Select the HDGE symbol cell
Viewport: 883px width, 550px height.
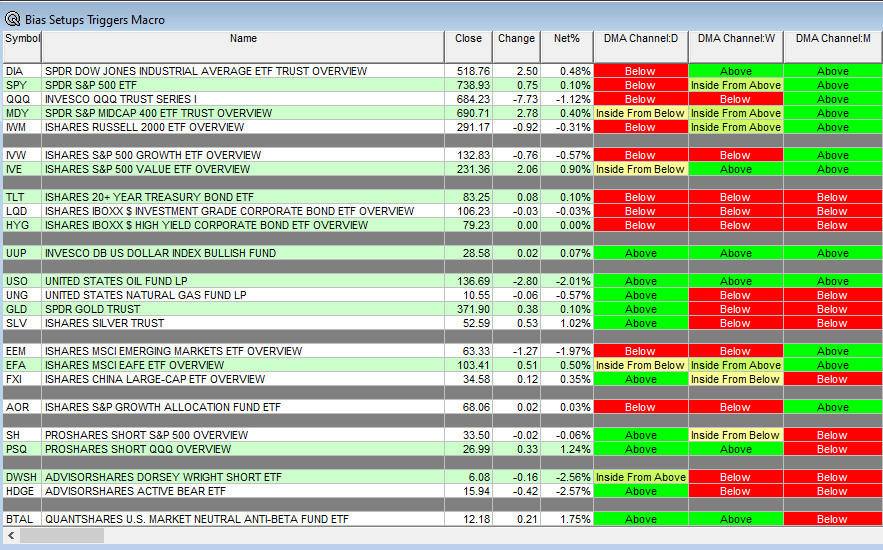[22, 491]
